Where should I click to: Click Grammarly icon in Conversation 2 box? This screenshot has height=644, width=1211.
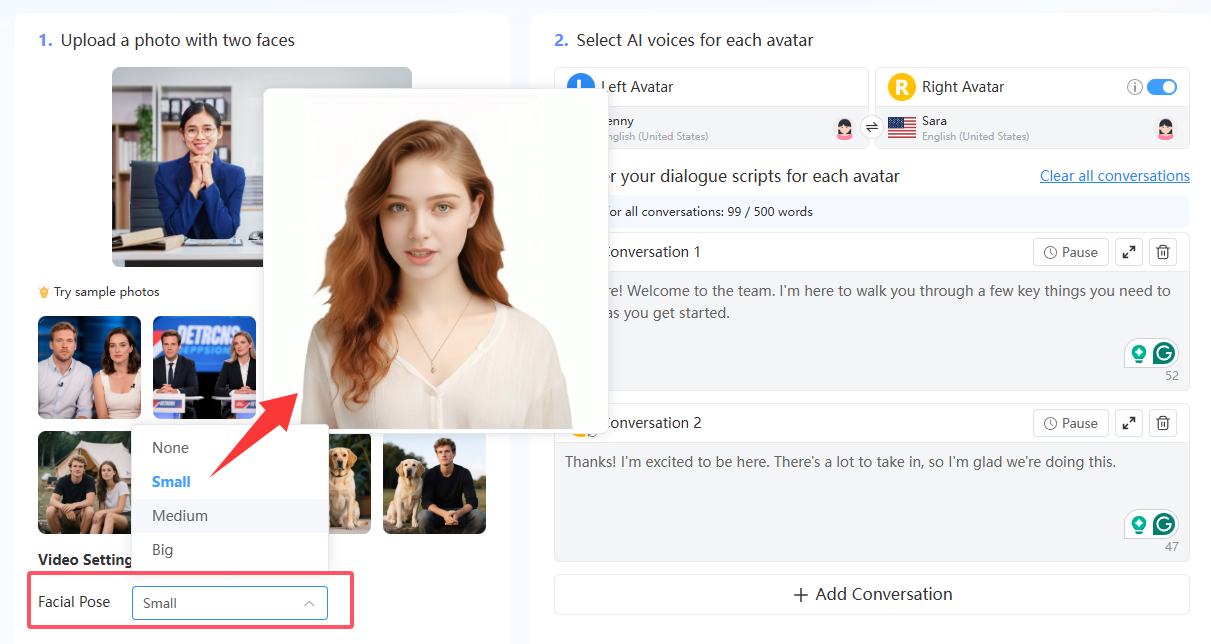tap(1163, 524)
